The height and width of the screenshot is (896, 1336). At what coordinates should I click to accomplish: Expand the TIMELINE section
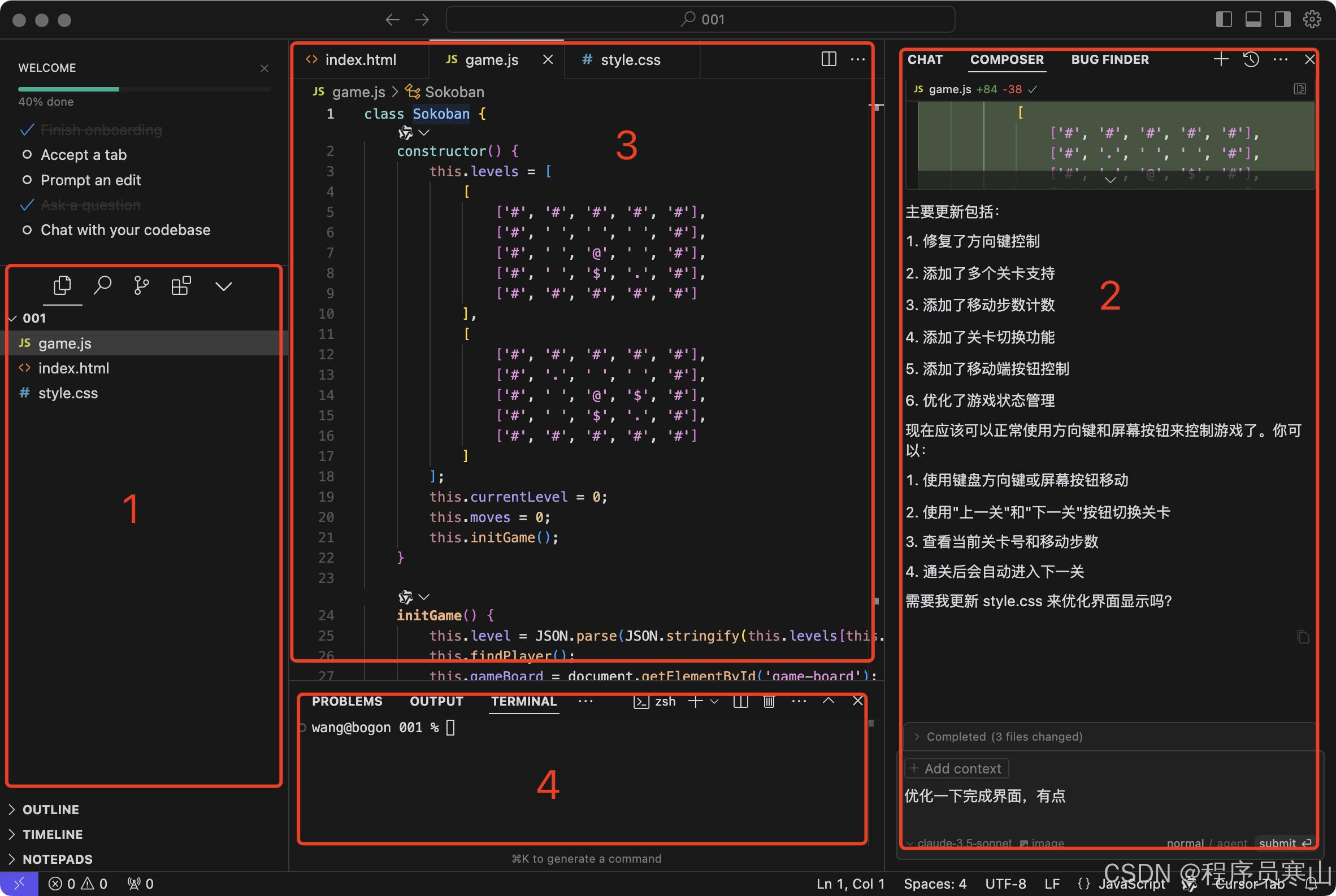pyautogui.click(x=52, y=834)
